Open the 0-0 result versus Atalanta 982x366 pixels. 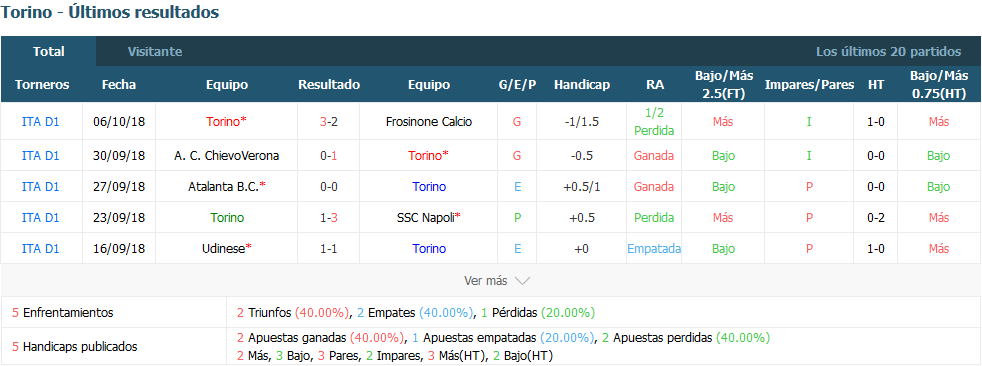(x=329, y=186)
